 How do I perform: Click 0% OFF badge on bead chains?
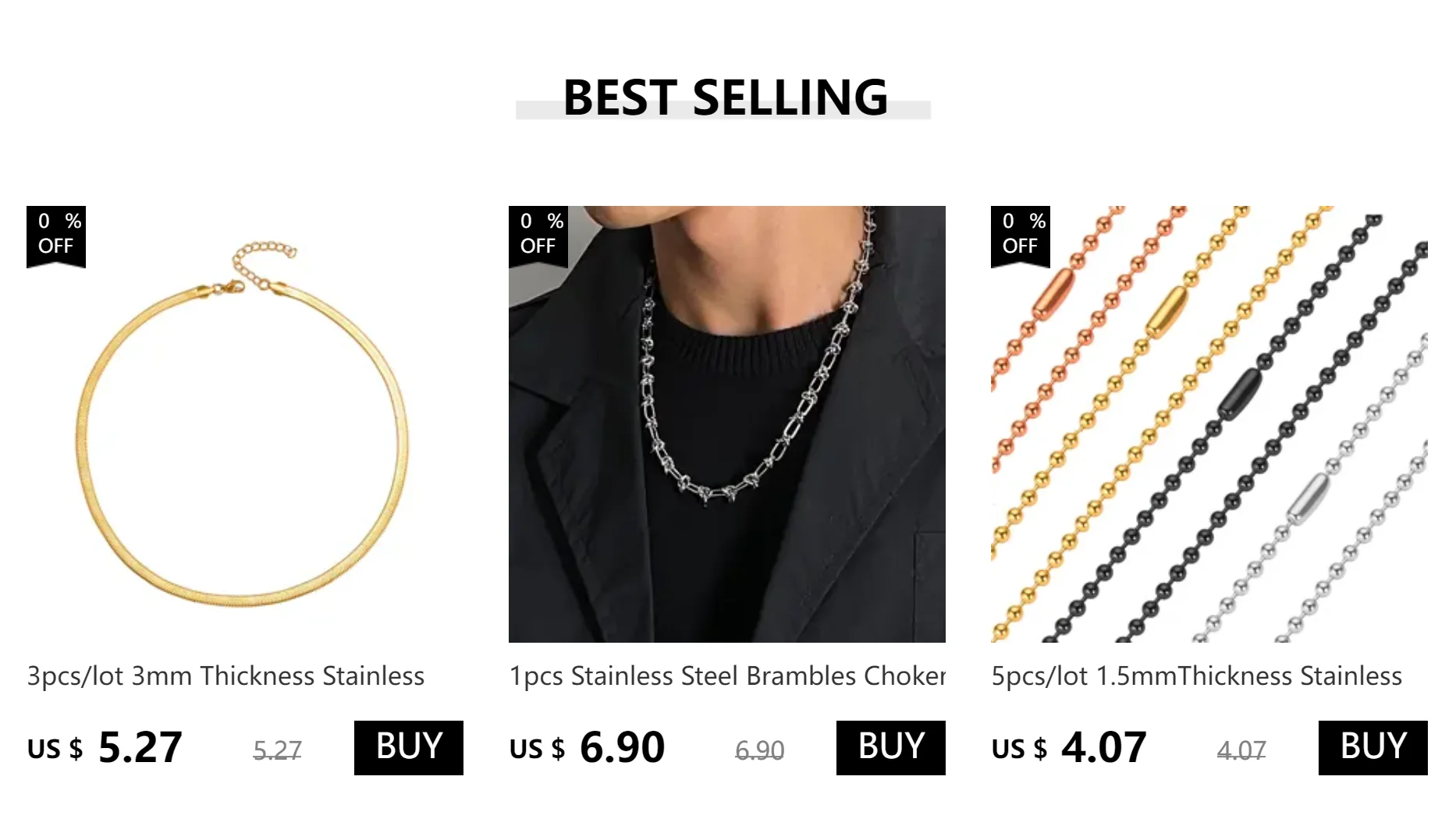[x=1021, y=236]
